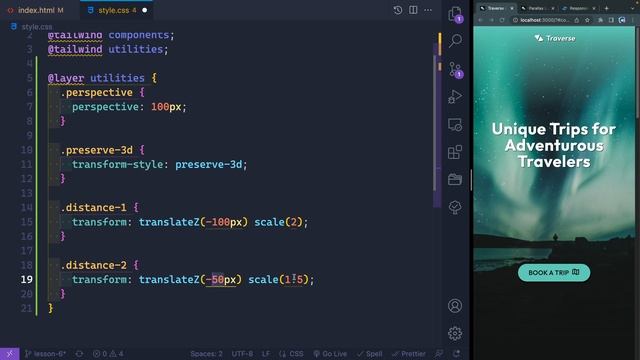Open a new browser tab
The height and width of the screenshot is (360, 640).
pyautogui.click(x=607, y=8)
